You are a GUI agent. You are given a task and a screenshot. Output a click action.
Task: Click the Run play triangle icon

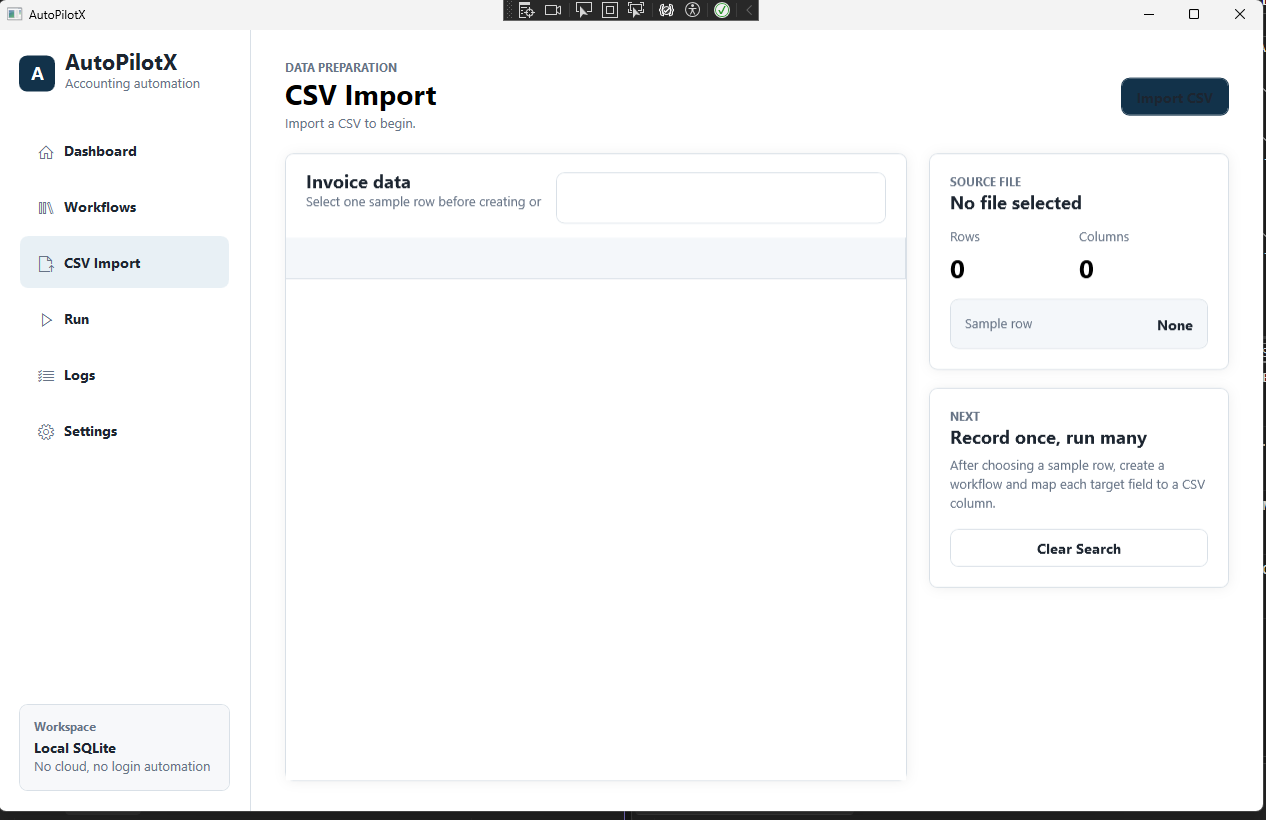tap(46, 320)
